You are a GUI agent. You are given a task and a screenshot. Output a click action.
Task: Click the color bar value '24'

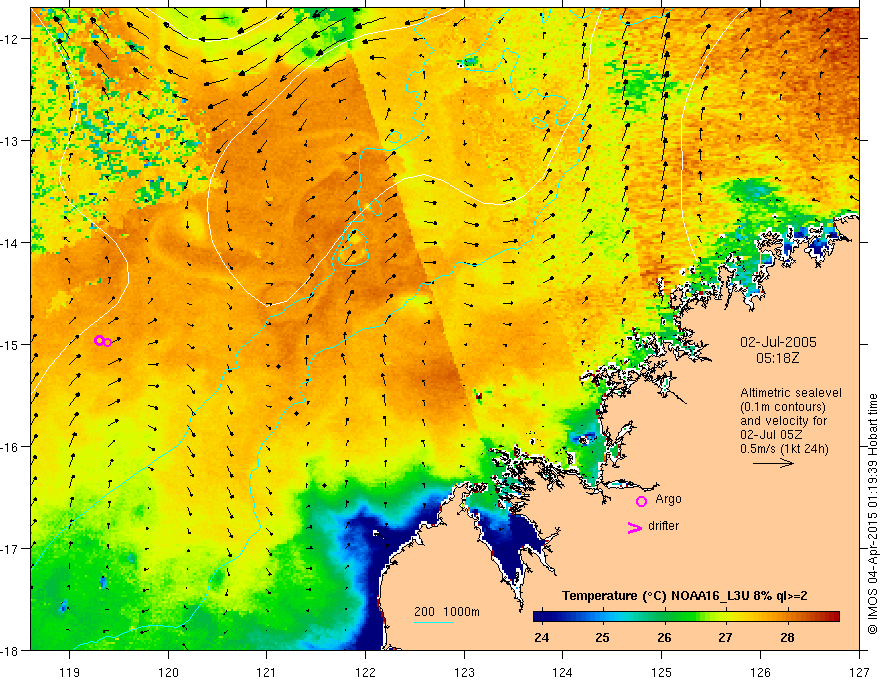[541, 637]
